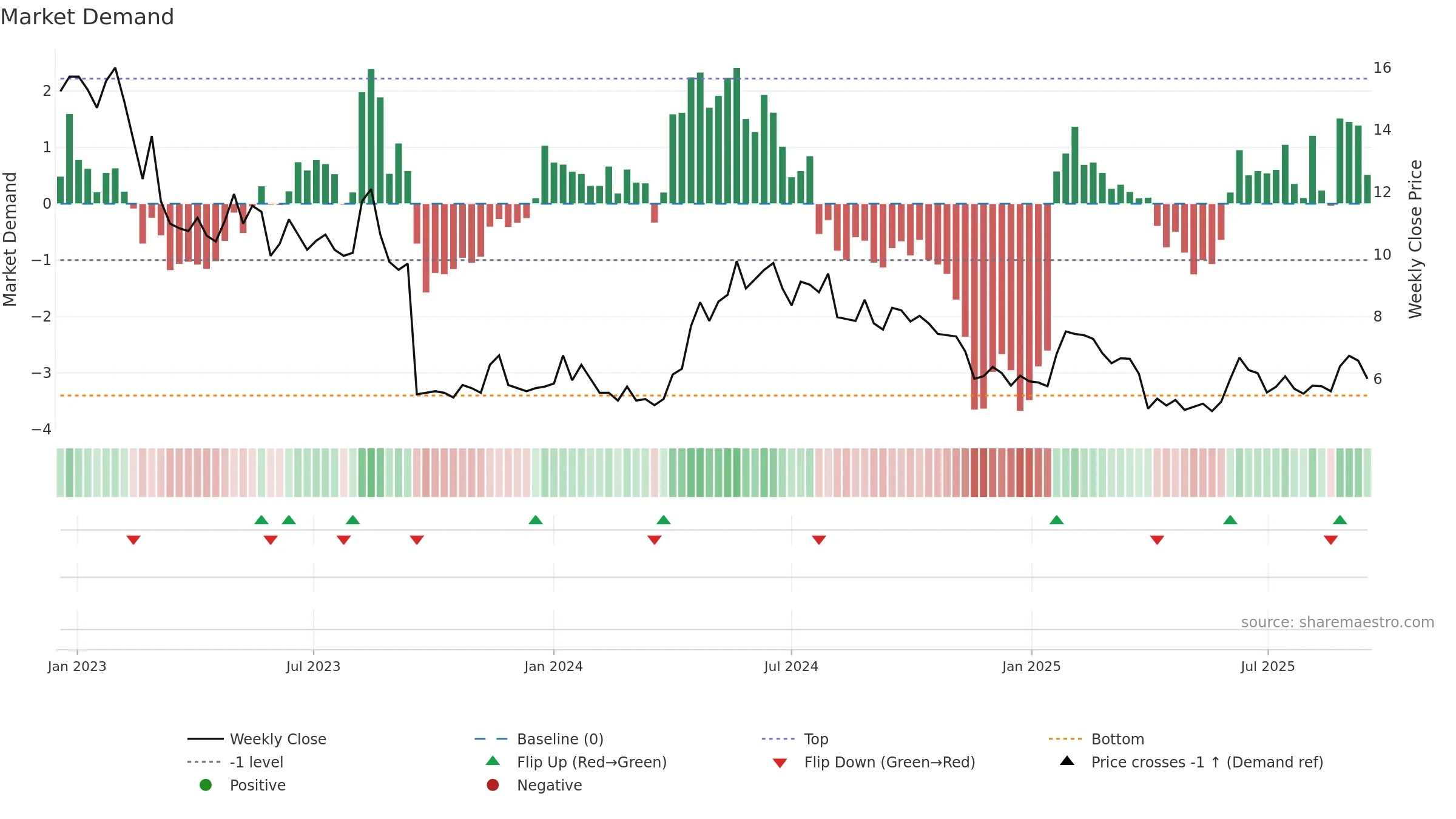Click the tallest green bar in summer 2023
Image resolution: width=1456 pixels, height=819 pixels.
(x=371, y=136)
